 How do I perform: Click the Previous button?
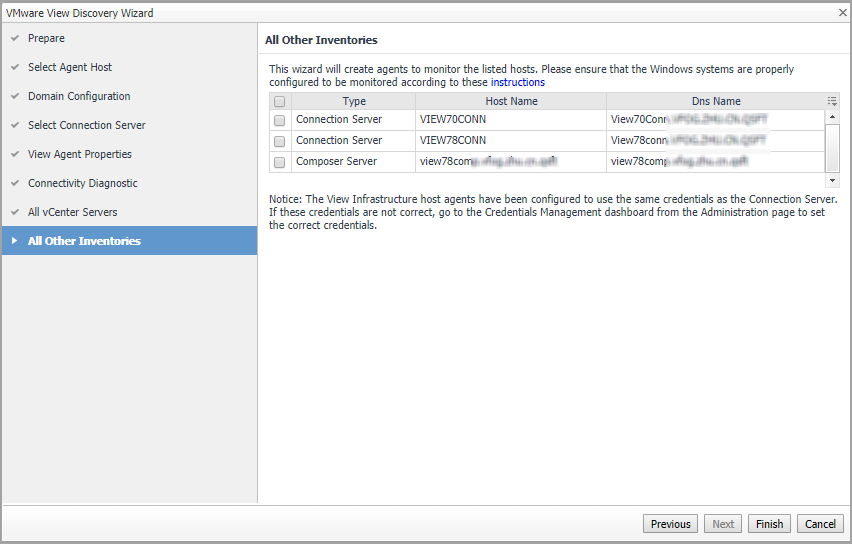(671, 524)
